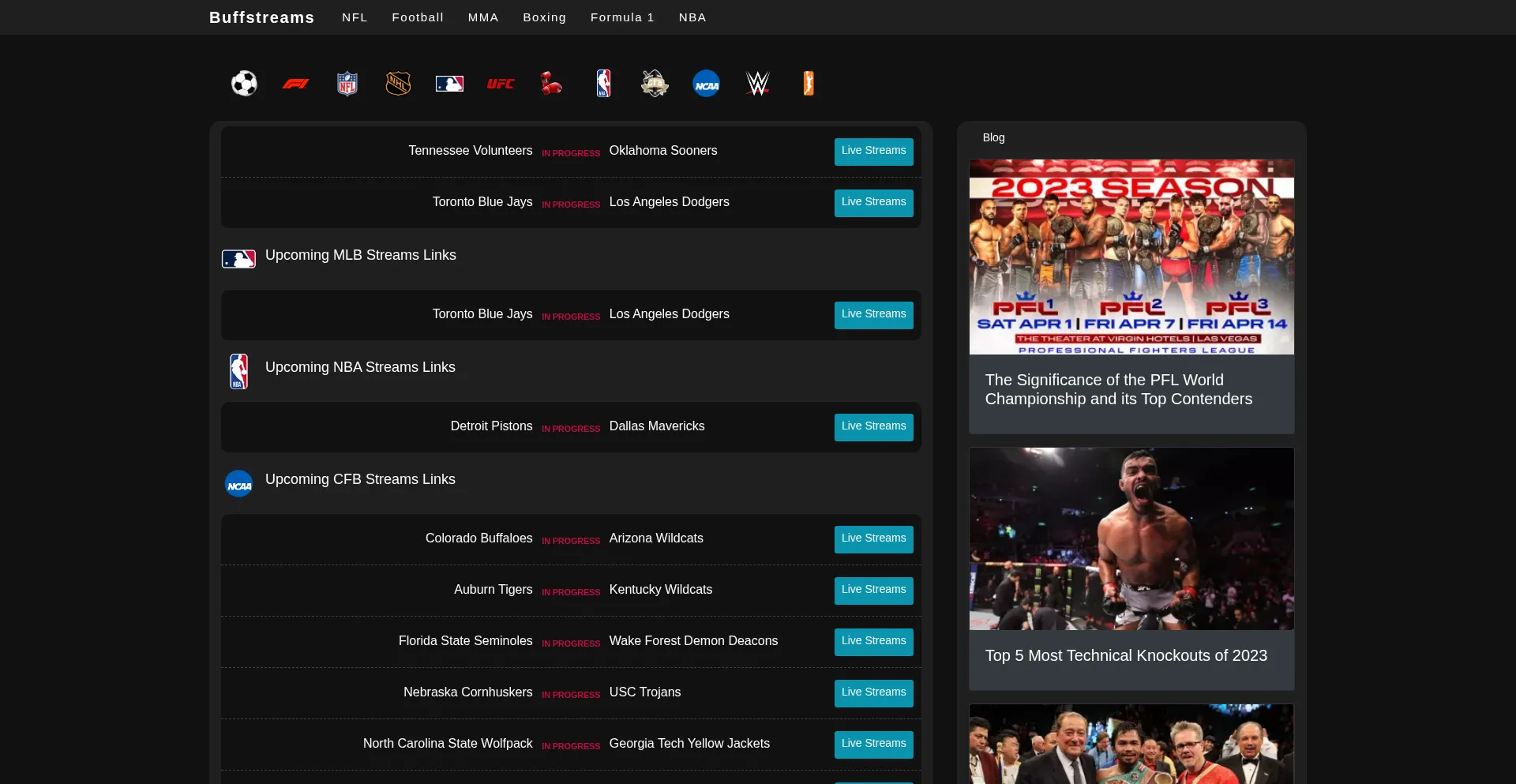Click the NCAA logo beside Upcoming CFB Streams Links

(x=238, y=484)
